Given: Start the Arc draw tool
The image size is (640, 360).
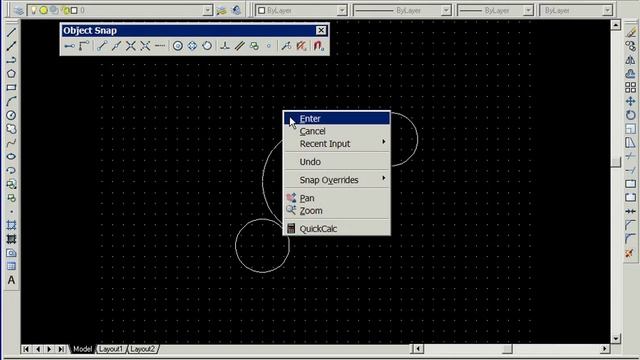Looking at the screenshot, I should point(11,101).
